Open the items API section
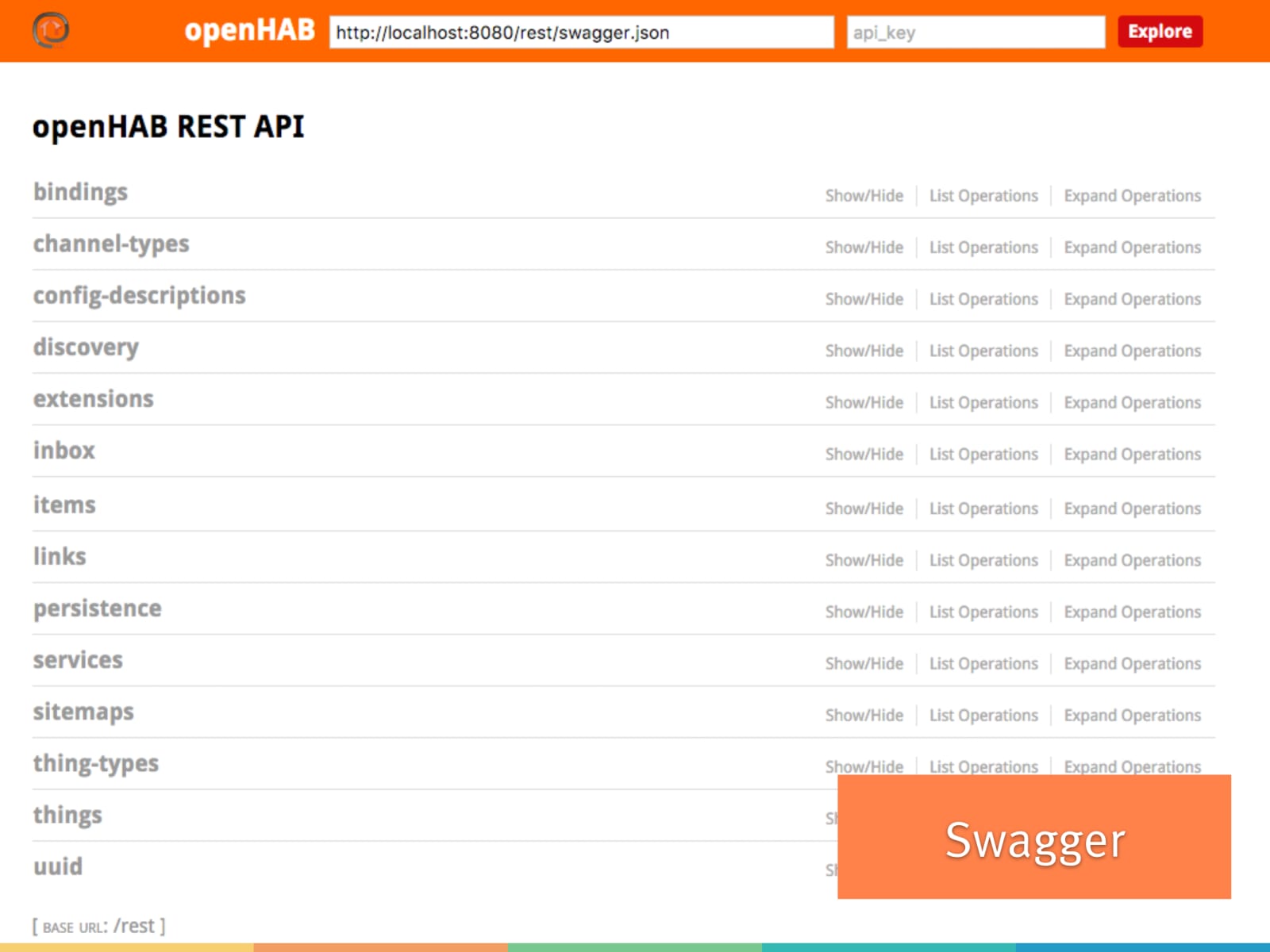1270x952 pixels. (x=64, y=505)
